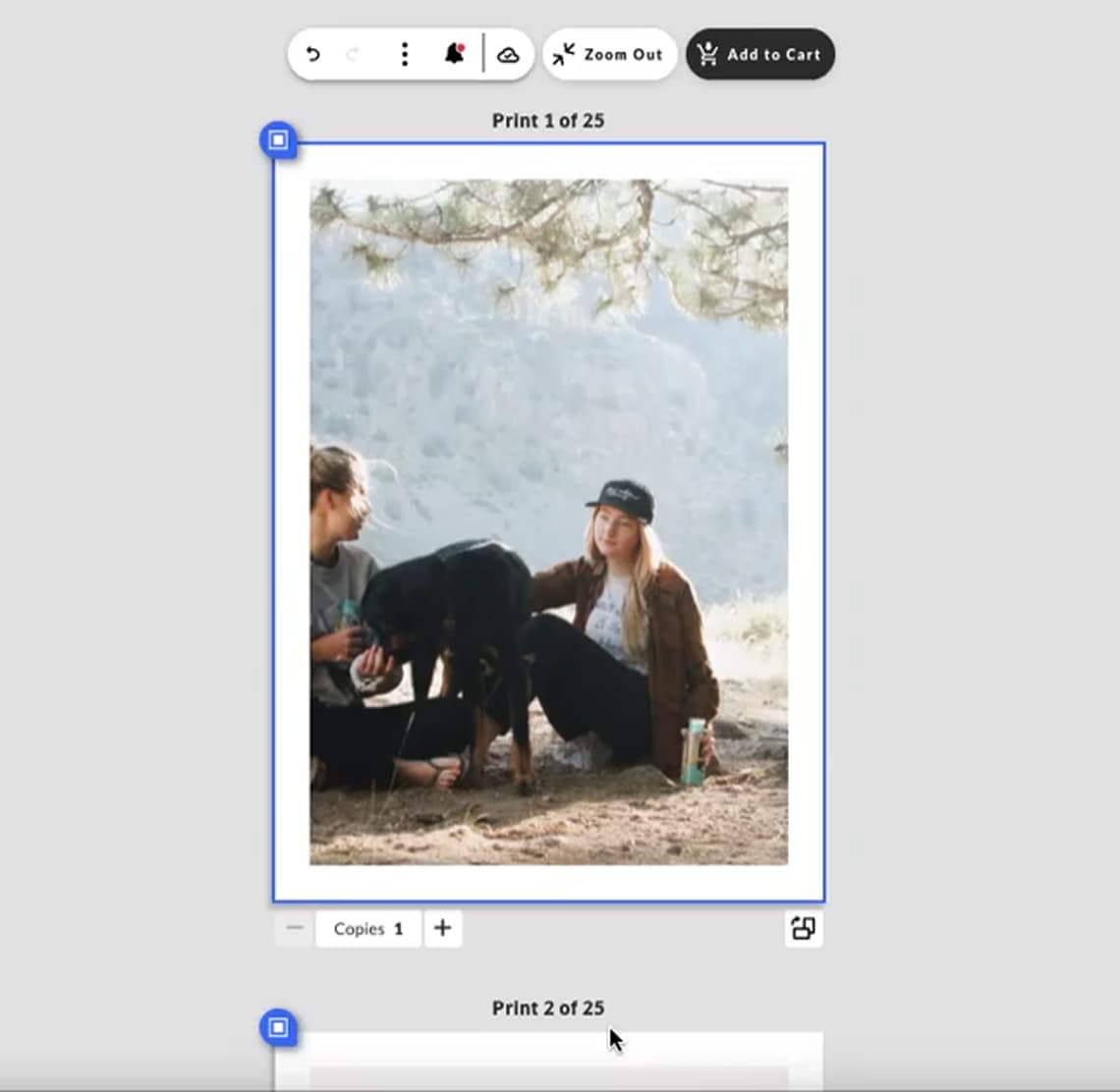Viewport: 1120px width, 1092px height.
Task: Toggle the Print 1 selection checkbox
Action: point(278,140)
